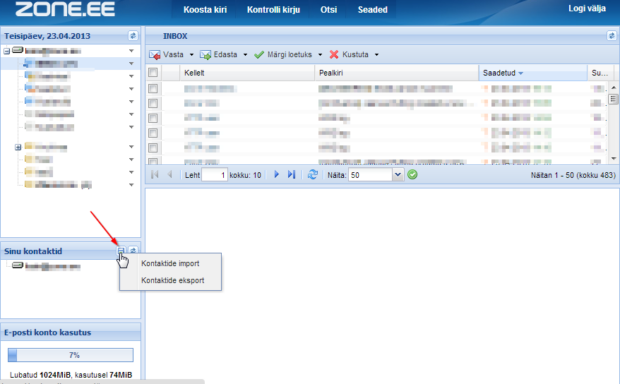This screenshot has width=620, height=384.
Task: Collapse the mail account tree node
Action: coord(7,51)
